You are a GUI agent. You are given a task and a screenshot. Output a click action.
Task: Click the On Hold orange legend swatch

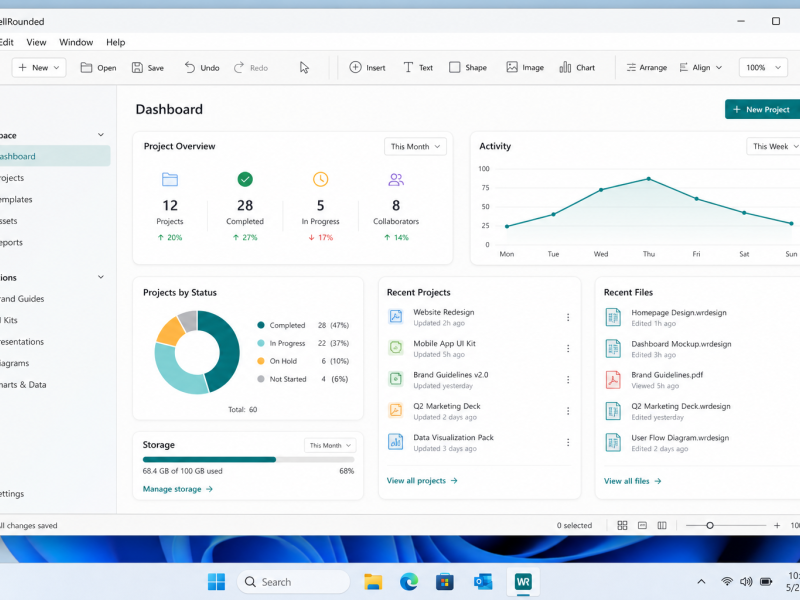261,361
